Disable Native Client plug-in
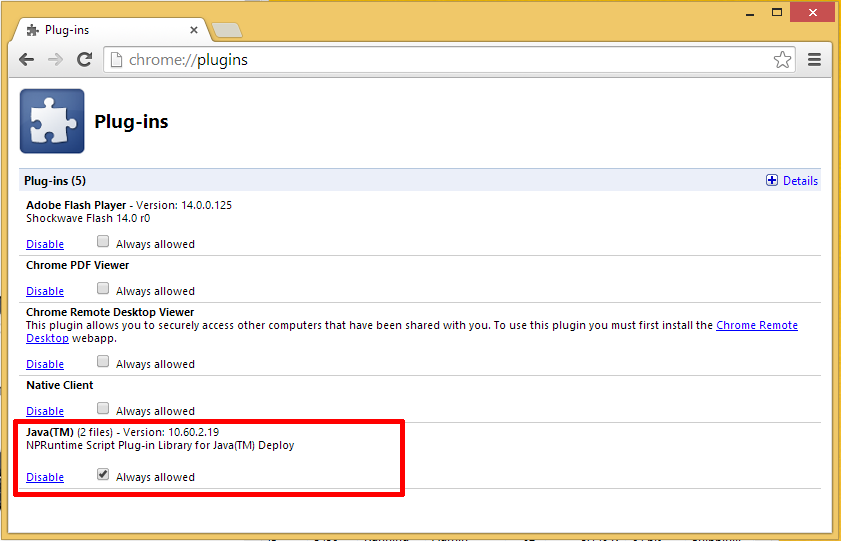This screenshot has height=541, width=841. tap(45, 411)
